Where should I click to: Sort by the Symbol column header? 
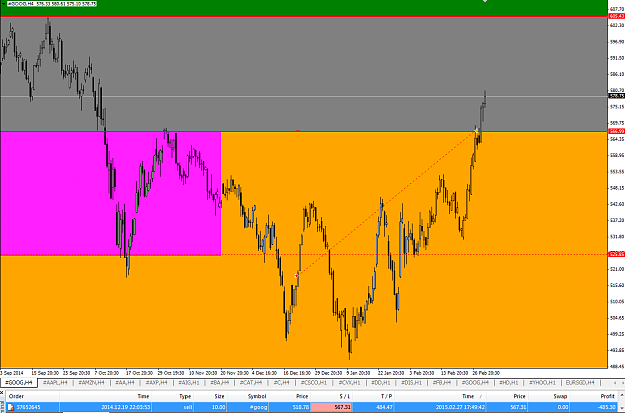tap(257, 396)
